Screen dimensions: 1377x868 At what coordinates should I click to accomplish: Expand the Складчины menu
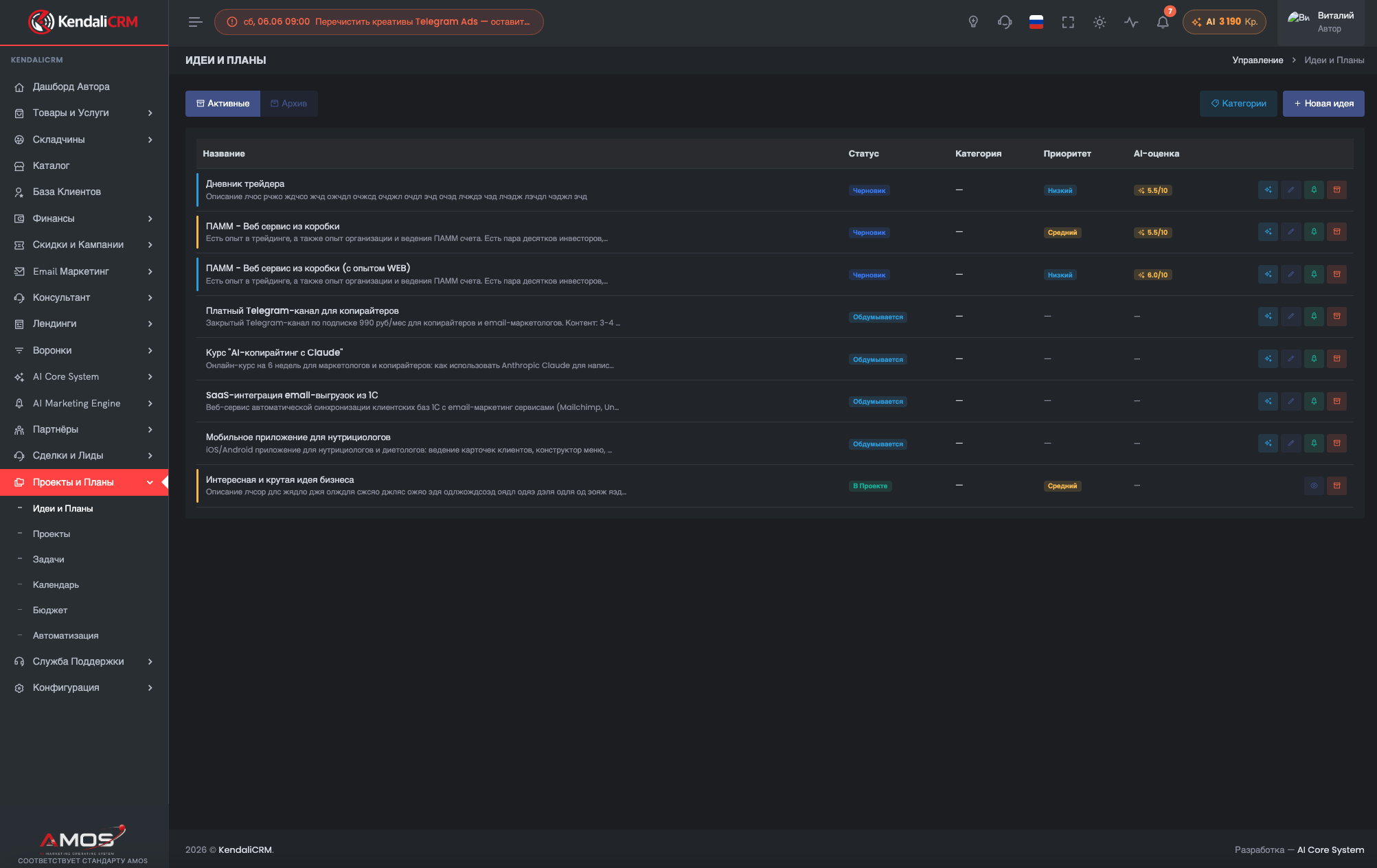pos(84,139)
